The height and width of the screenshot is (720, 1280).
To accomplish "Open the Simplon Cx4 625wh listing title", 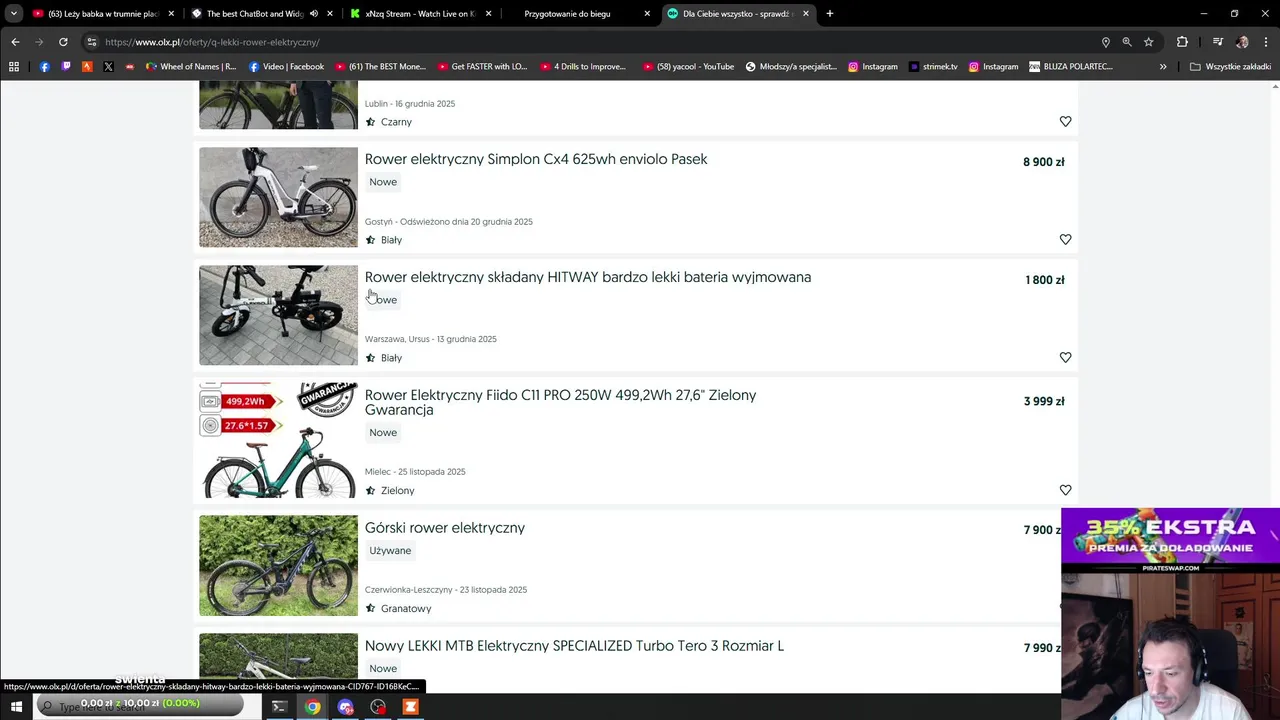I will [536, 159].
